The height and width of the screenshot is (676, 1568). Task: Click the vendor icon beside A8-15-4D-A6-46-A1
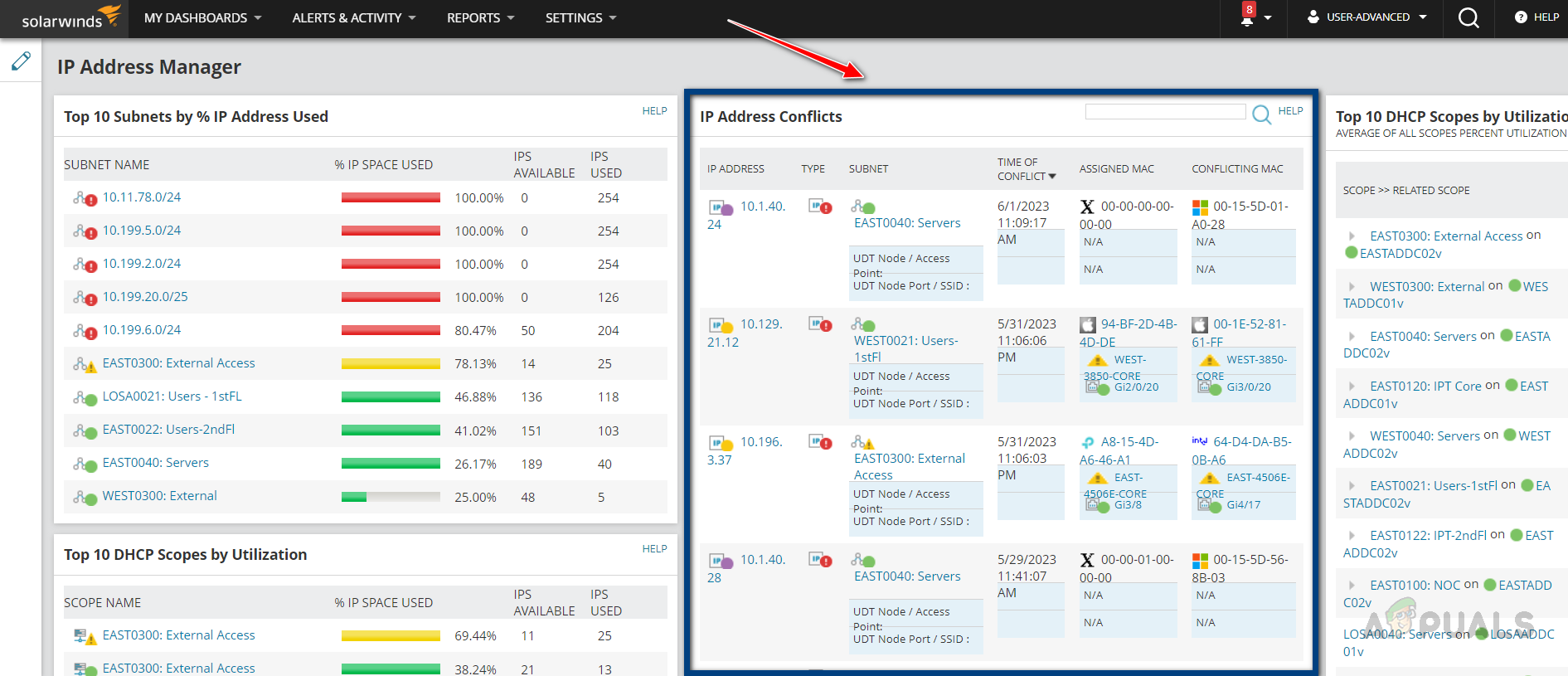[1088, 443]
